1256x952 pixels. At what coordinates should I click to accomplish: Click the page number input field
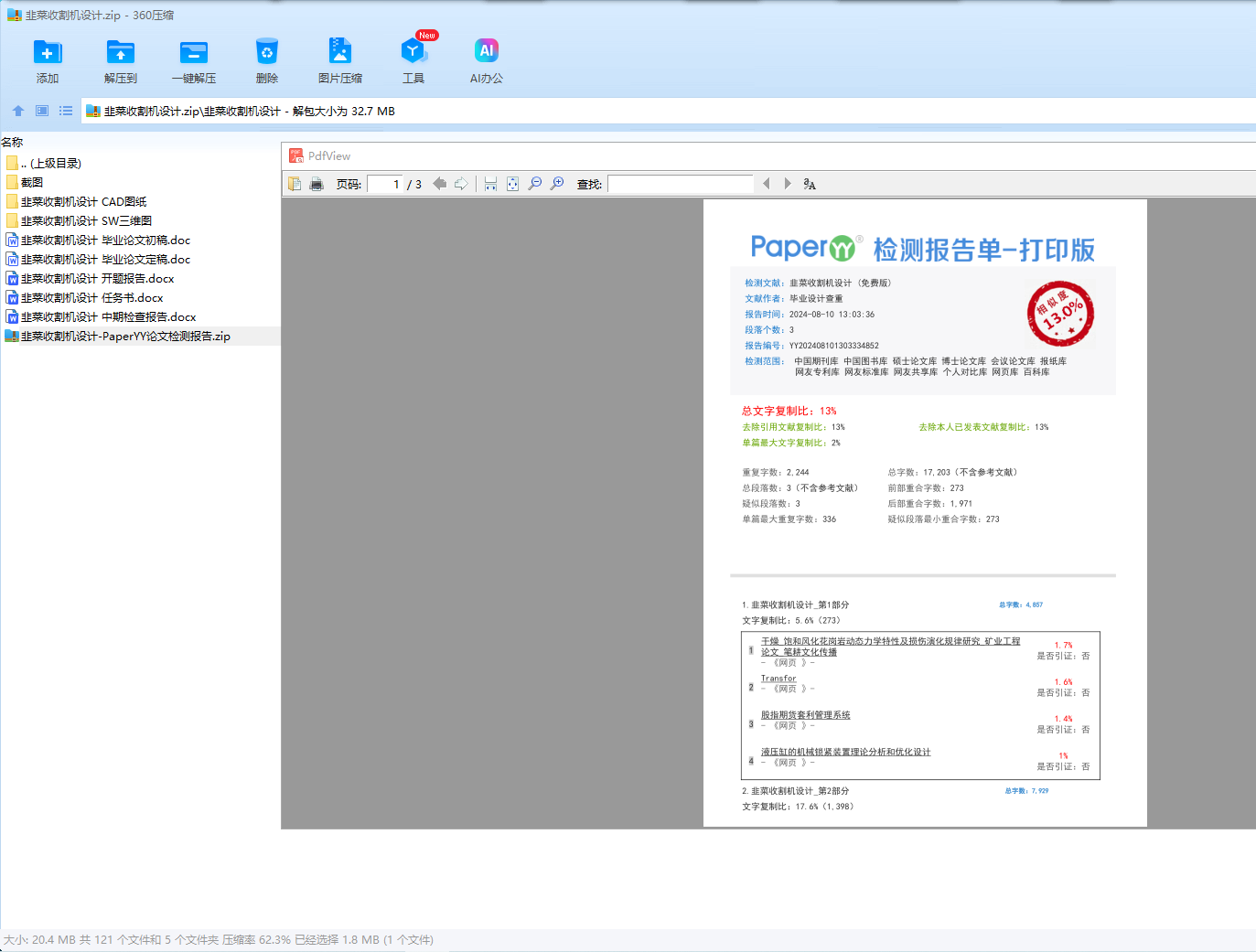pos(385,184)
